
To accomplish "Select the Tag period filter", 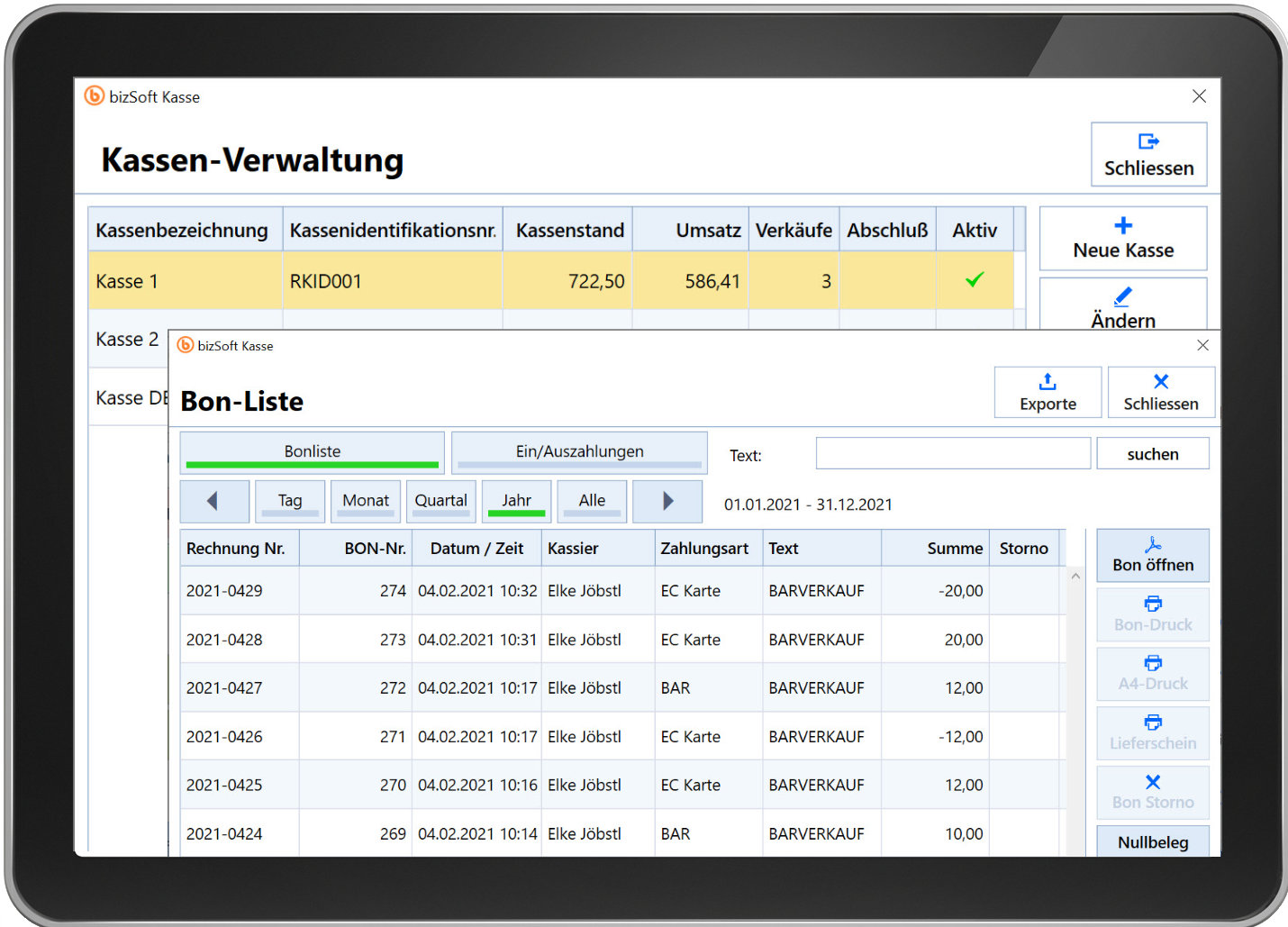I will pyautogui.click(x=290, y=502).
